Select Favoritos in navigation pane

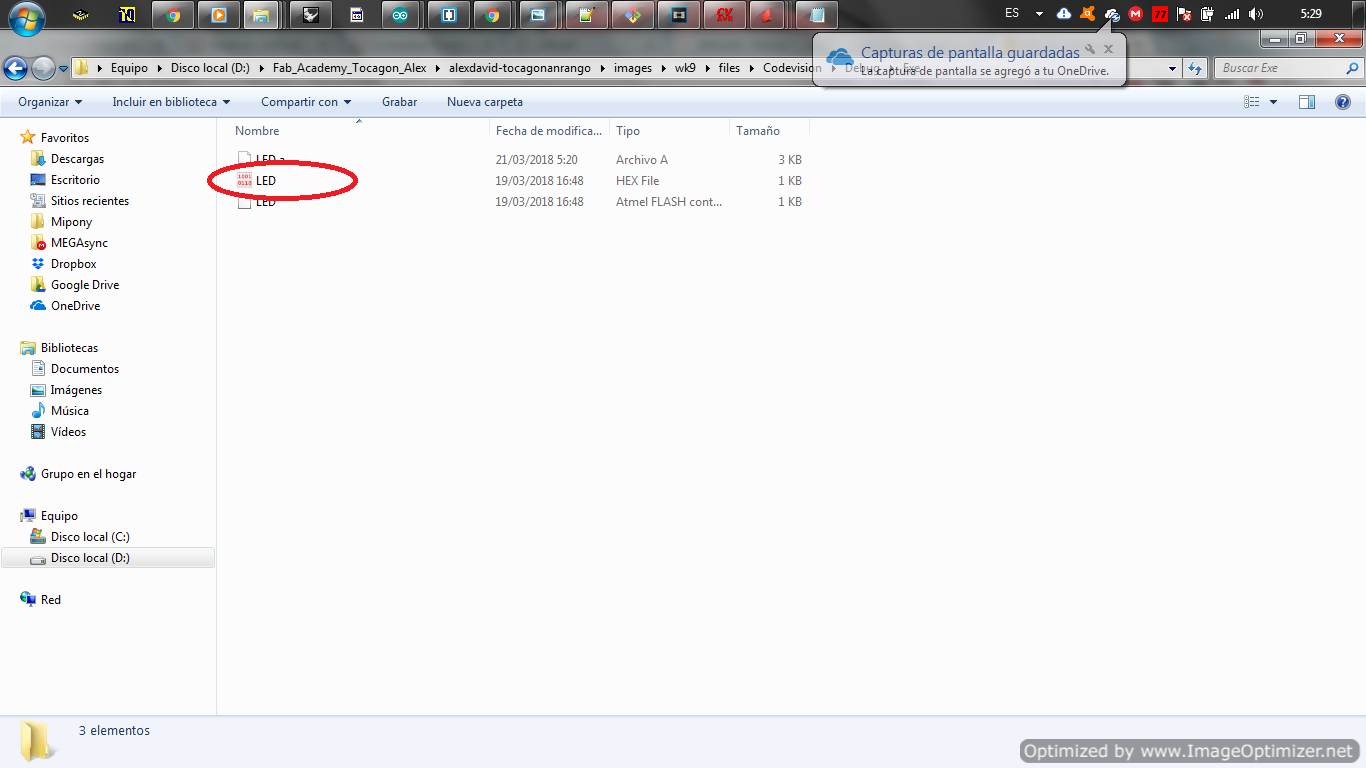(65, 138)
